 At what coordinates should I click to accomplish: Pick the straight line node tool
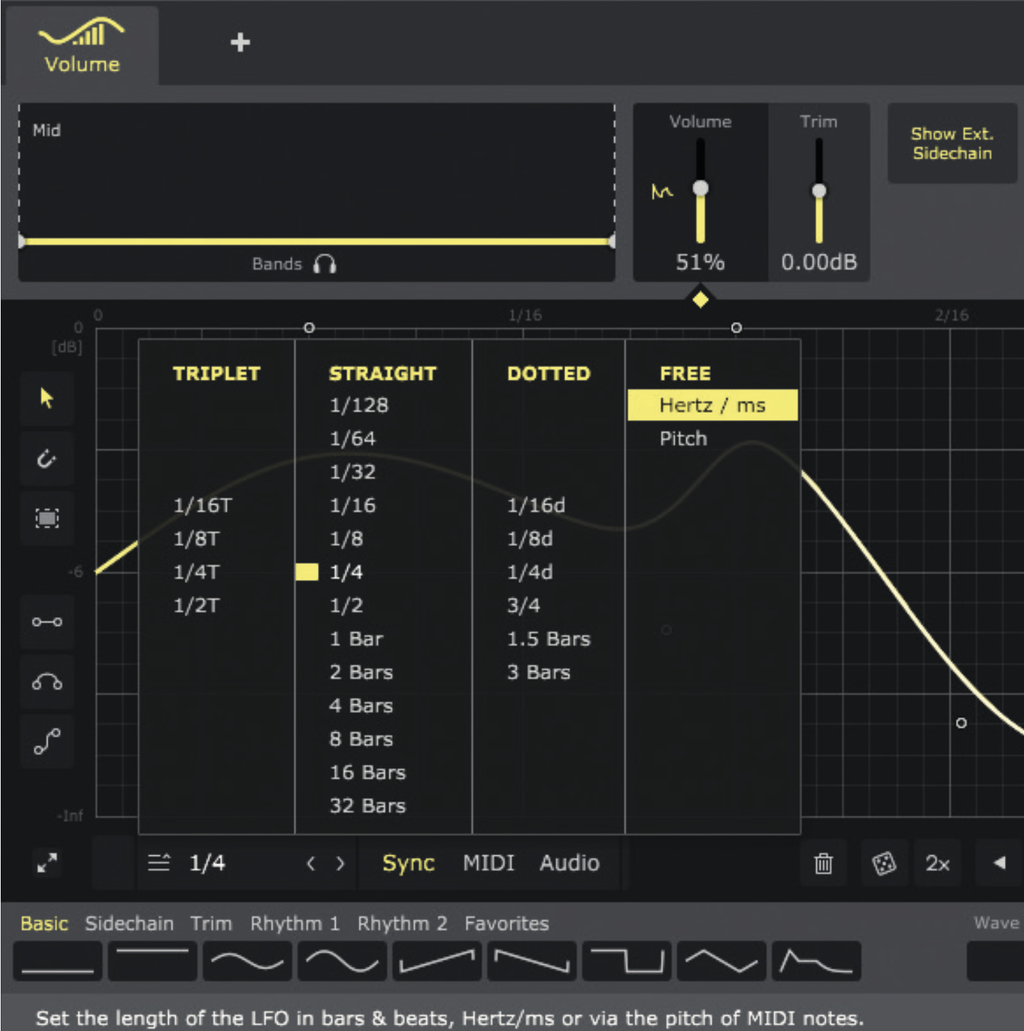tap(47, 622)
